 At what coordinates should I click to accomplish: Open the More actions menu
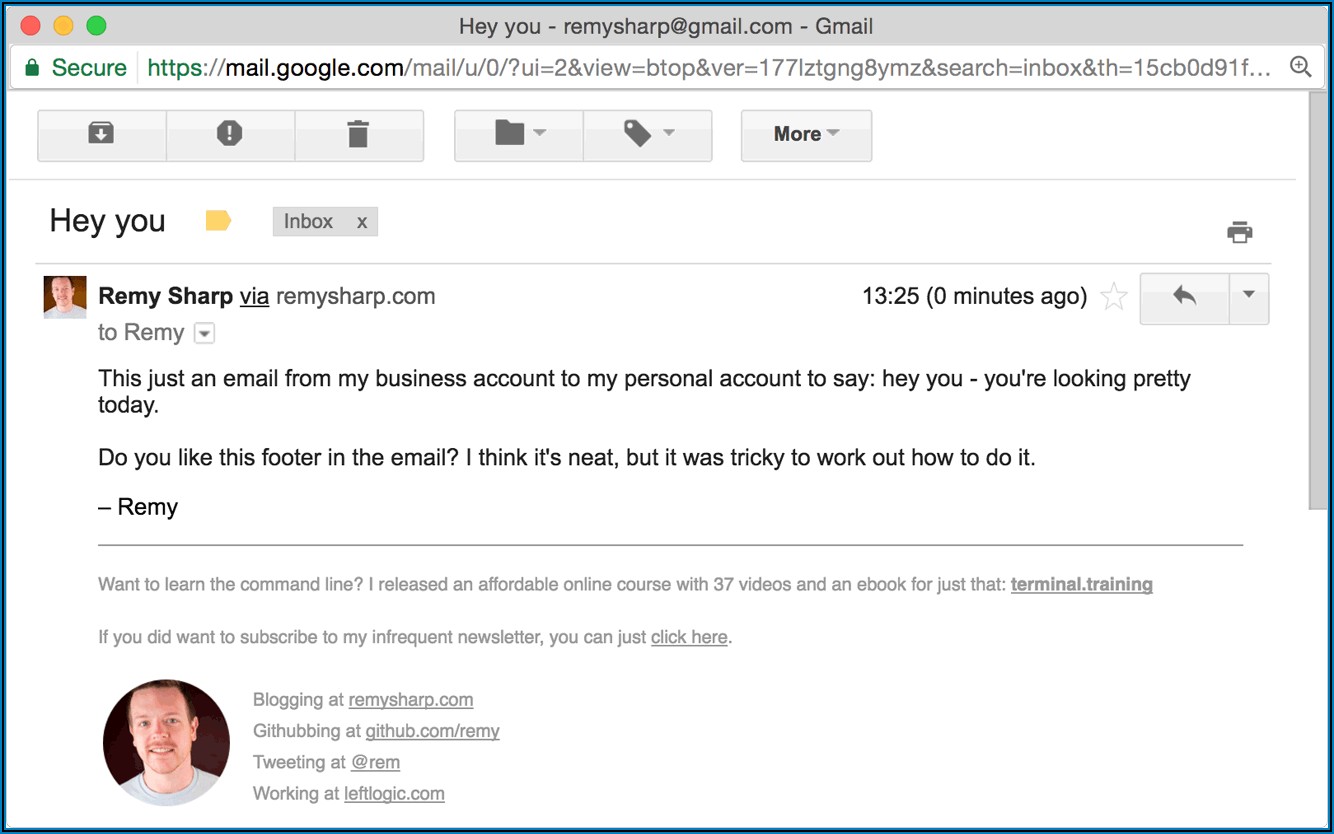coord(806,134)
